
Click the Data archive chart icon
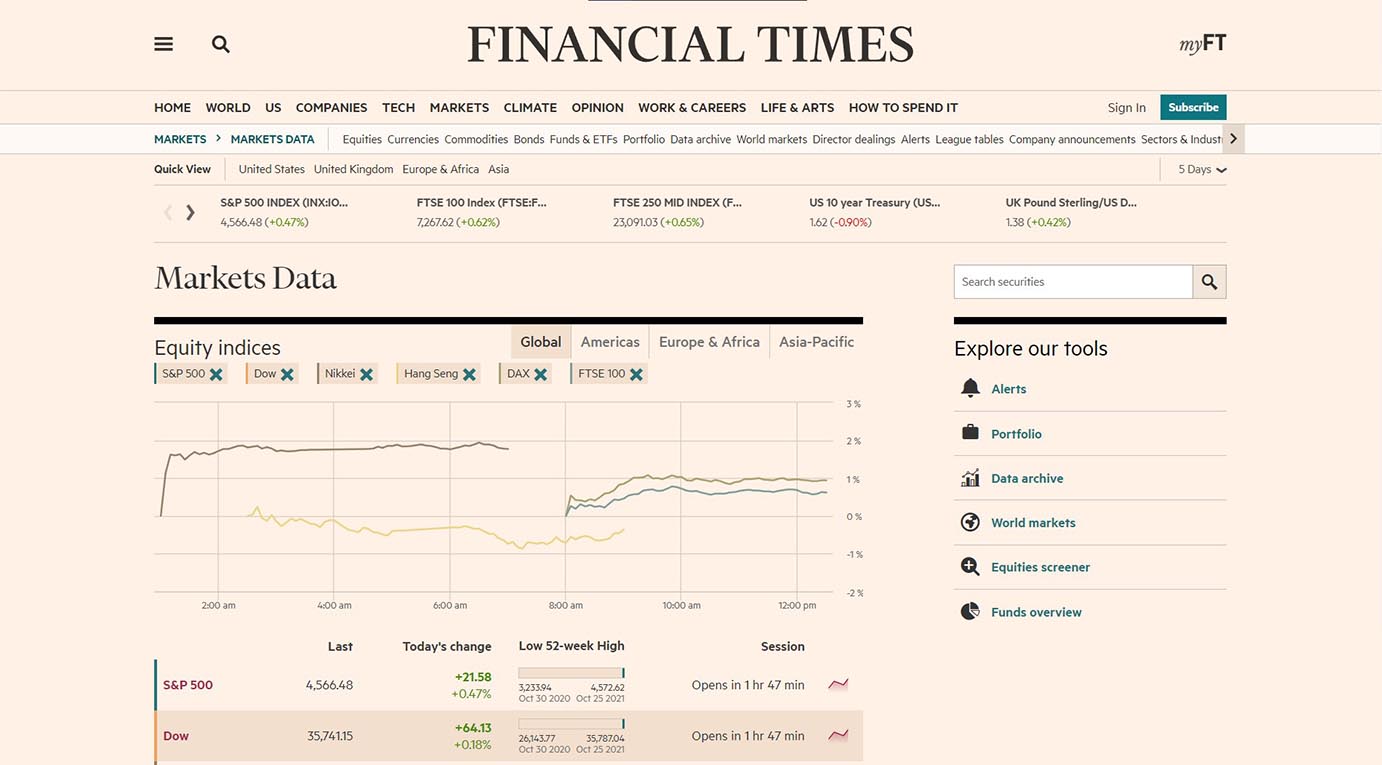[970, 478]
